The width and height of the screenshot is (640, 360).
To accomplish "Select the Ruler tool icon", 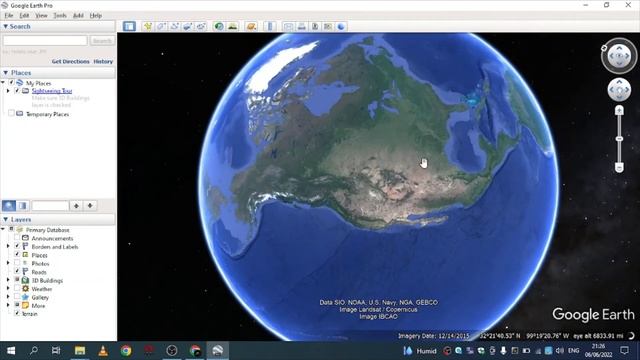I will [x=270, y=27].
